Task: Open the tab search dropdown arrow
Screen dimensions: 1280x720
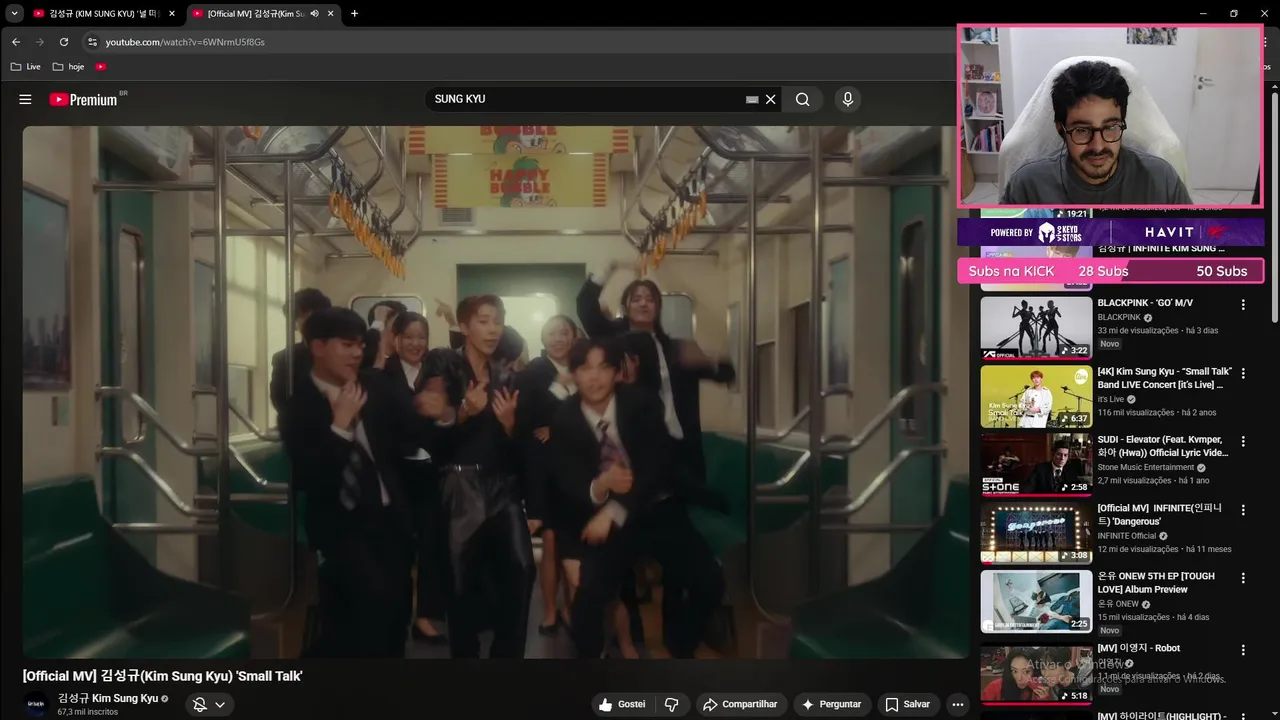Action: coord(14,13)
